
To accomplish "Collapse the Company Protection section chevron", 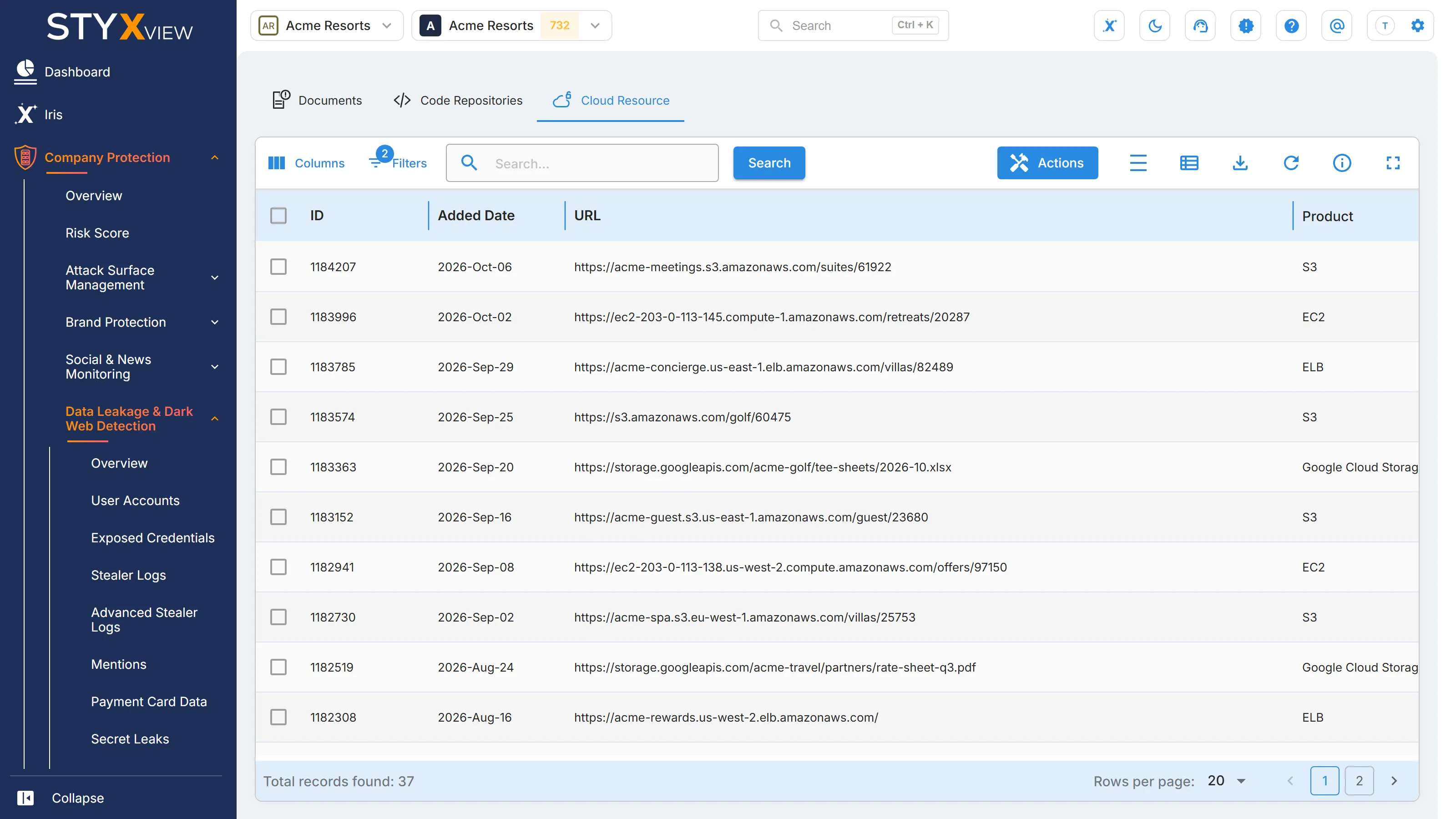I will point(215,157).
